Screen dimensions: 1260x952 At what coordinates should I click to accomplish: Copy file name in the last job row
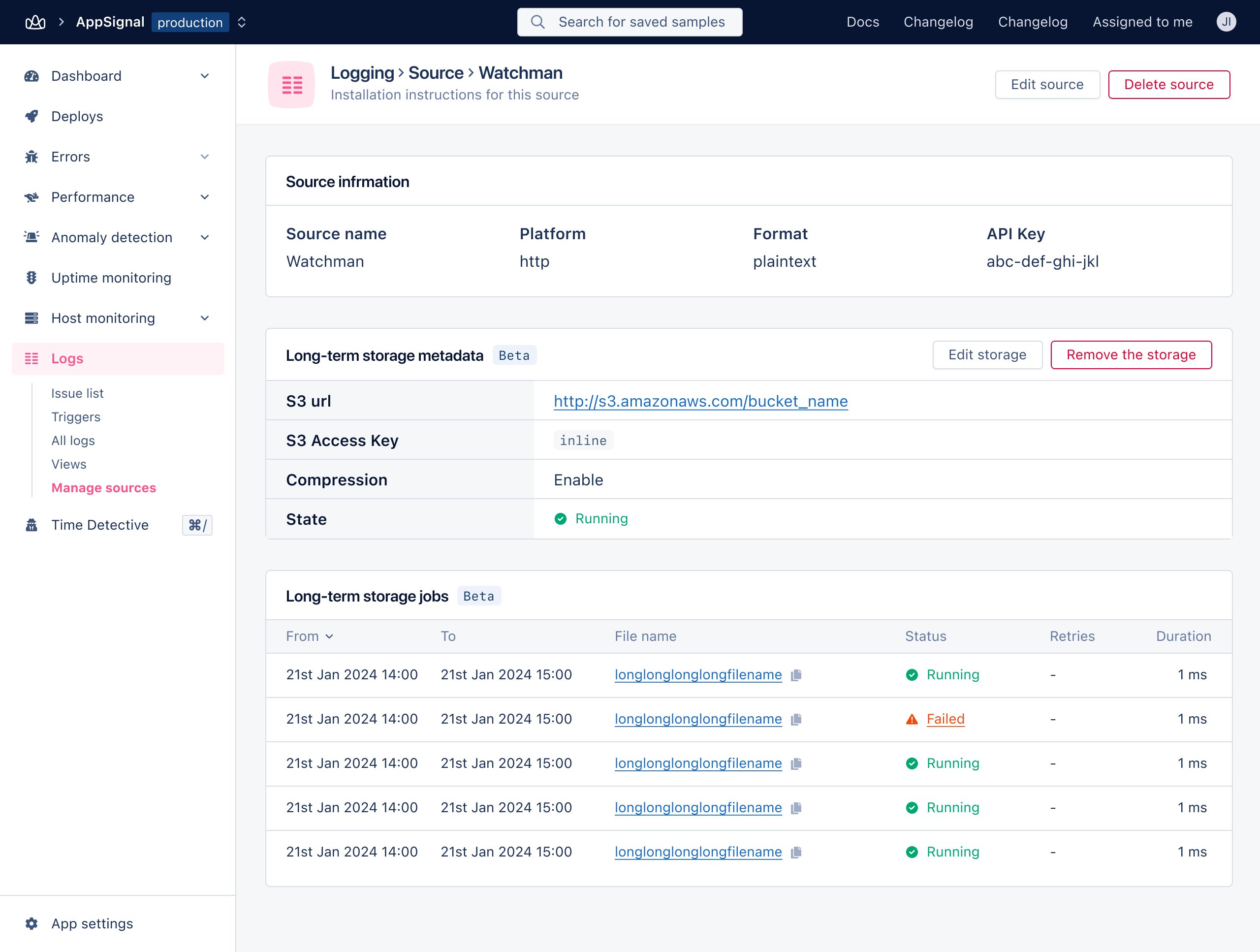796,852
